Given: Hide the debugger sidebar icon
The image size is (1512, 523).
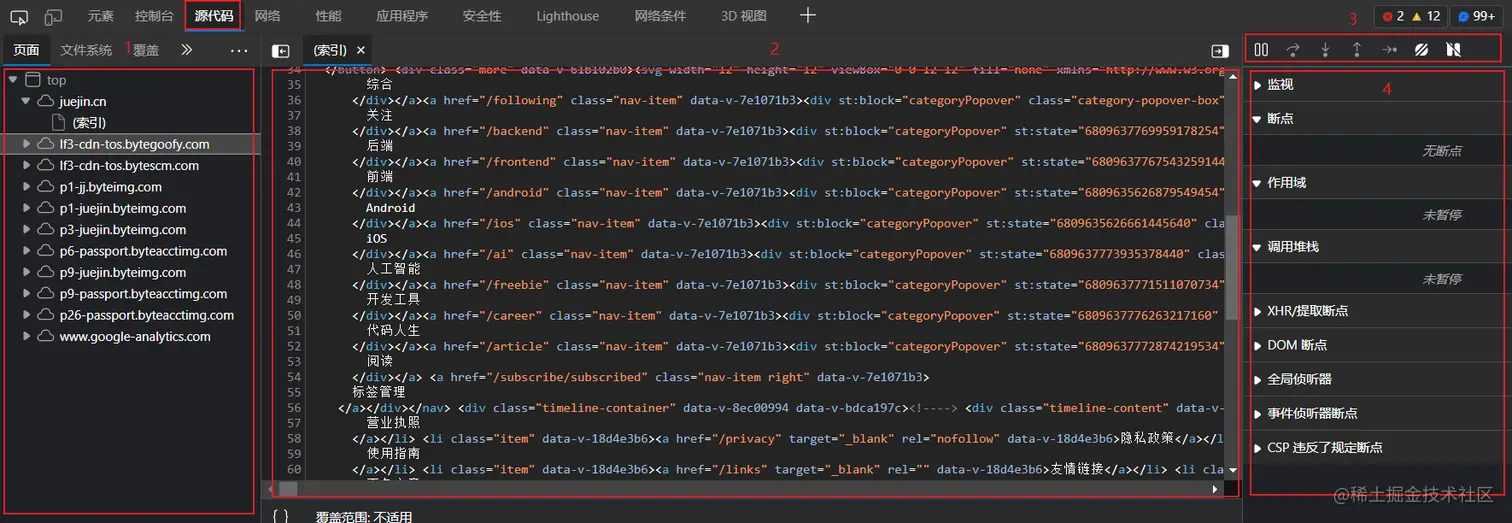Looking at the screenshot, I should pyautogui.click(x=1220, y=51).
